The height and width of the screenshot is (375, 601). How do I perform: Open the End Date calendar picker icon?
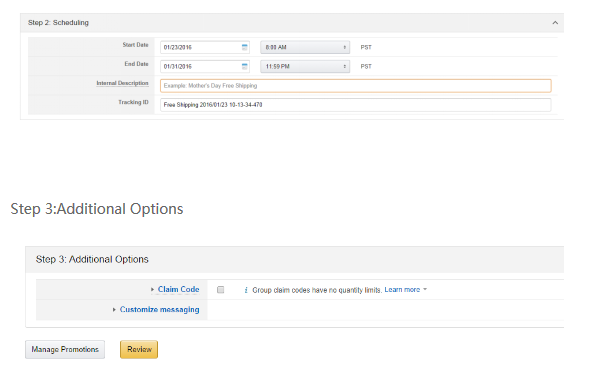click(x=245, y=66)
